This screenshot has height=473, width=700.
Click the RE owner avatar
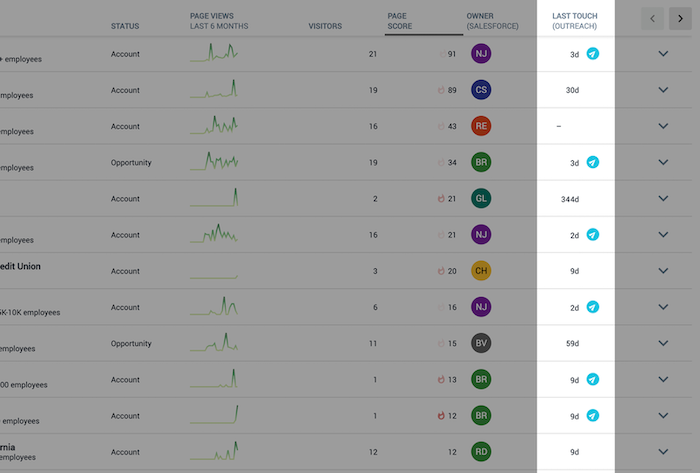pos(481,126)
